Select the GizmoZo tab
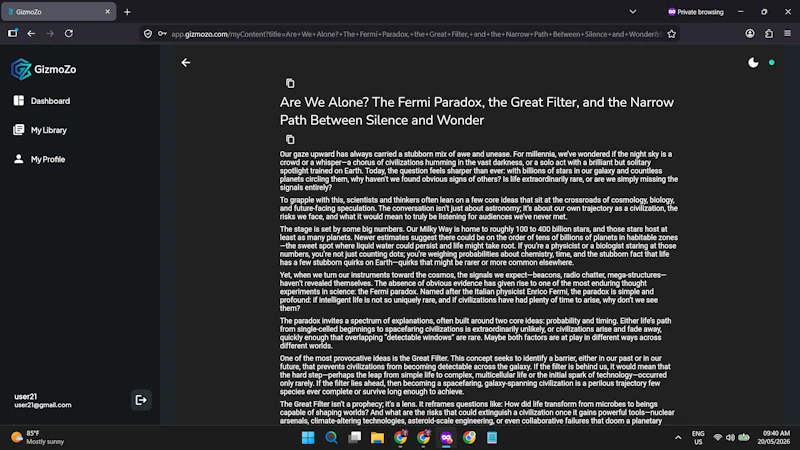Screen dimensions: 800x450 (x=58, y=11)
